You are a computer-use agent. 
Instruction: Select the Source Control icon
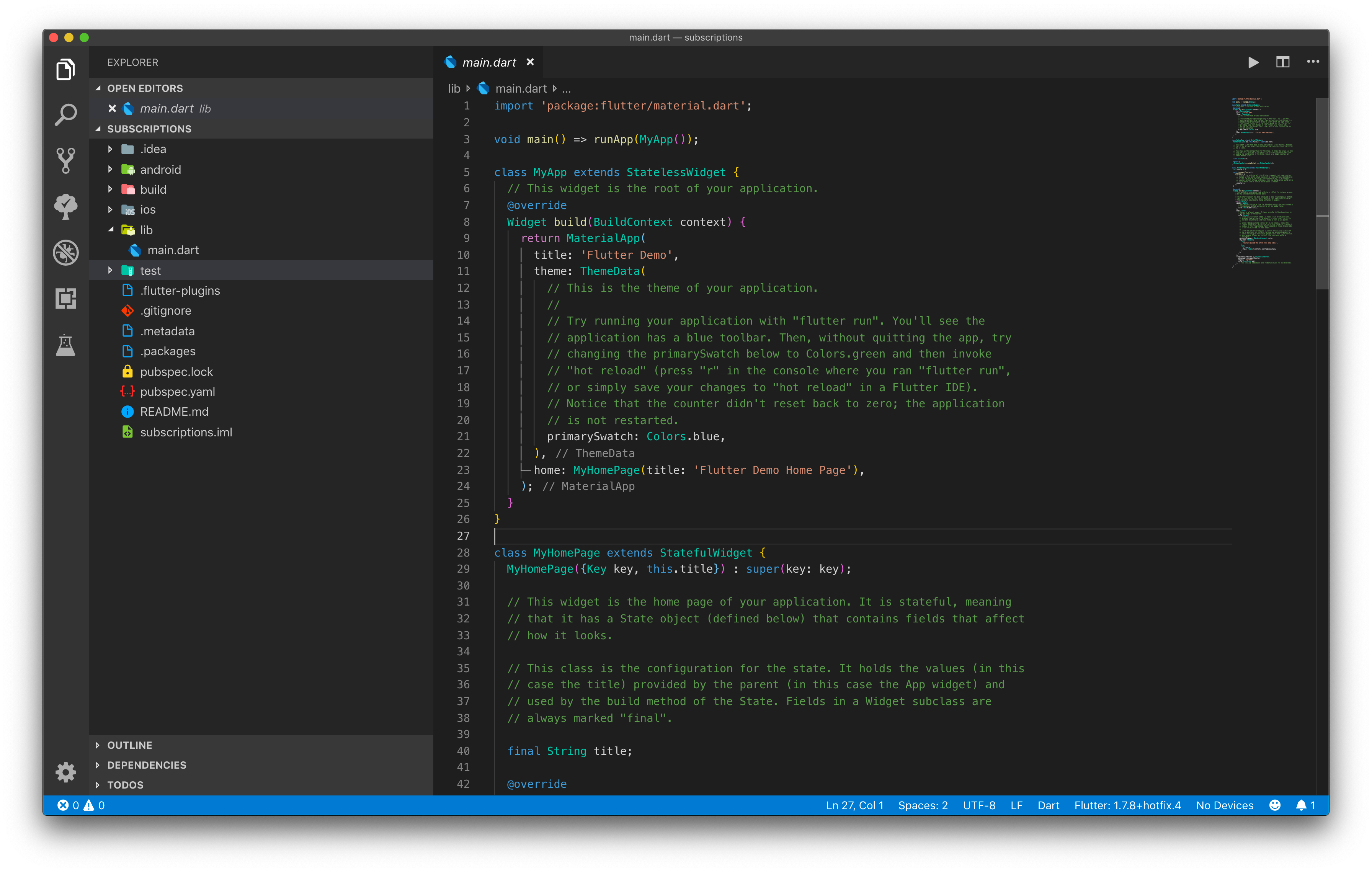point(65,160)
